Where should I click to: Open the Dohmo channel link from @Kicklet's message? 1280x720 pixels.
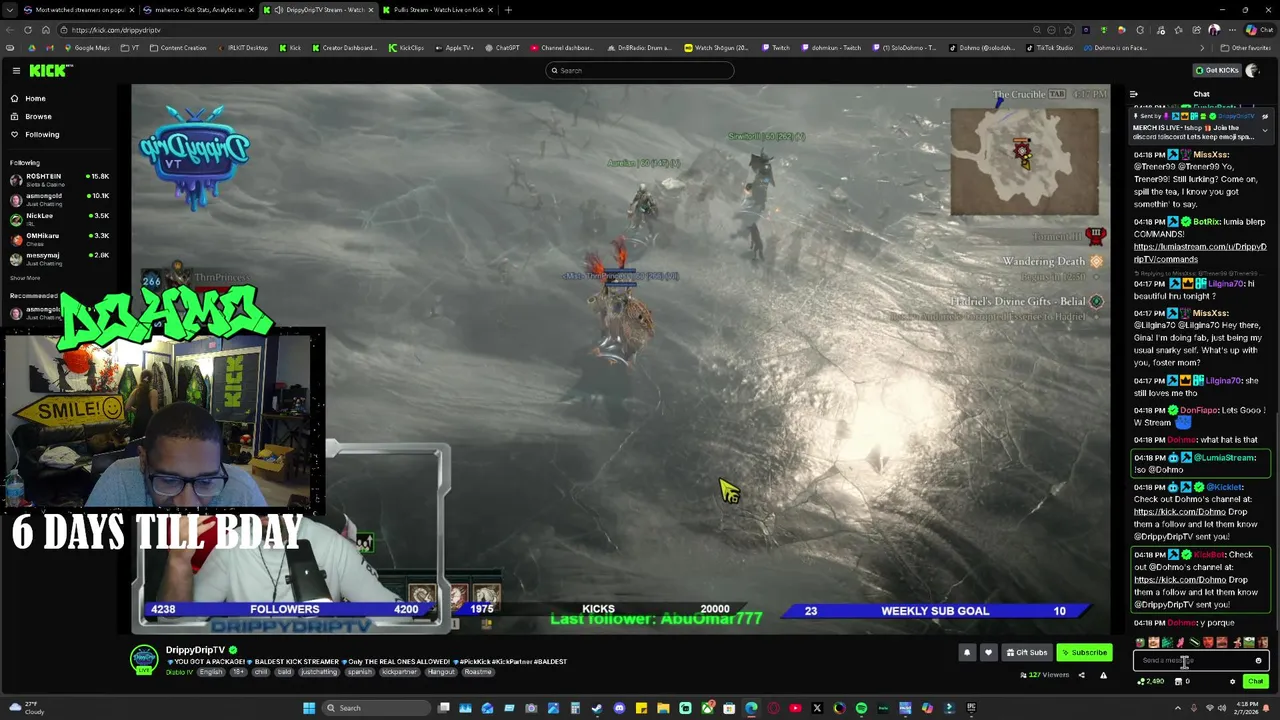[x=1179, y=512]
